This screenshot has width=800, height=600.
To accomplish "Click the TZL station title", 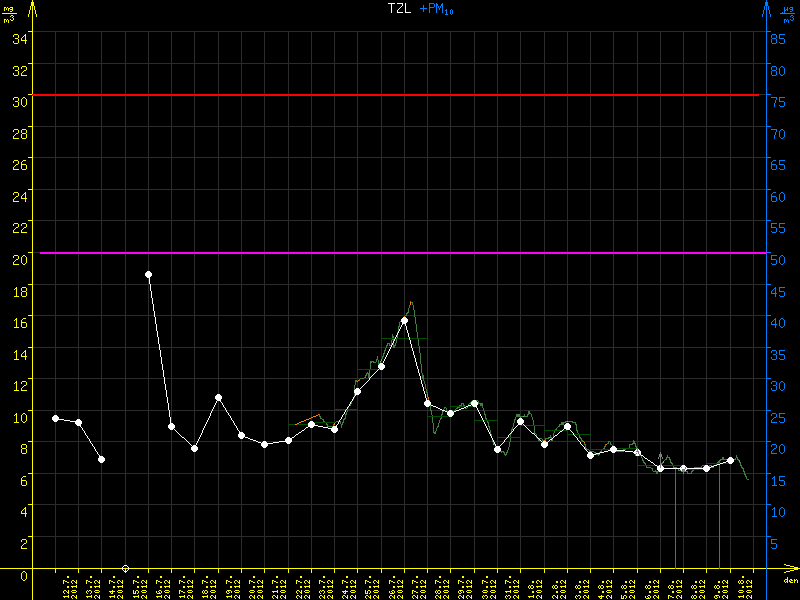I will click(x=399, y=8).
